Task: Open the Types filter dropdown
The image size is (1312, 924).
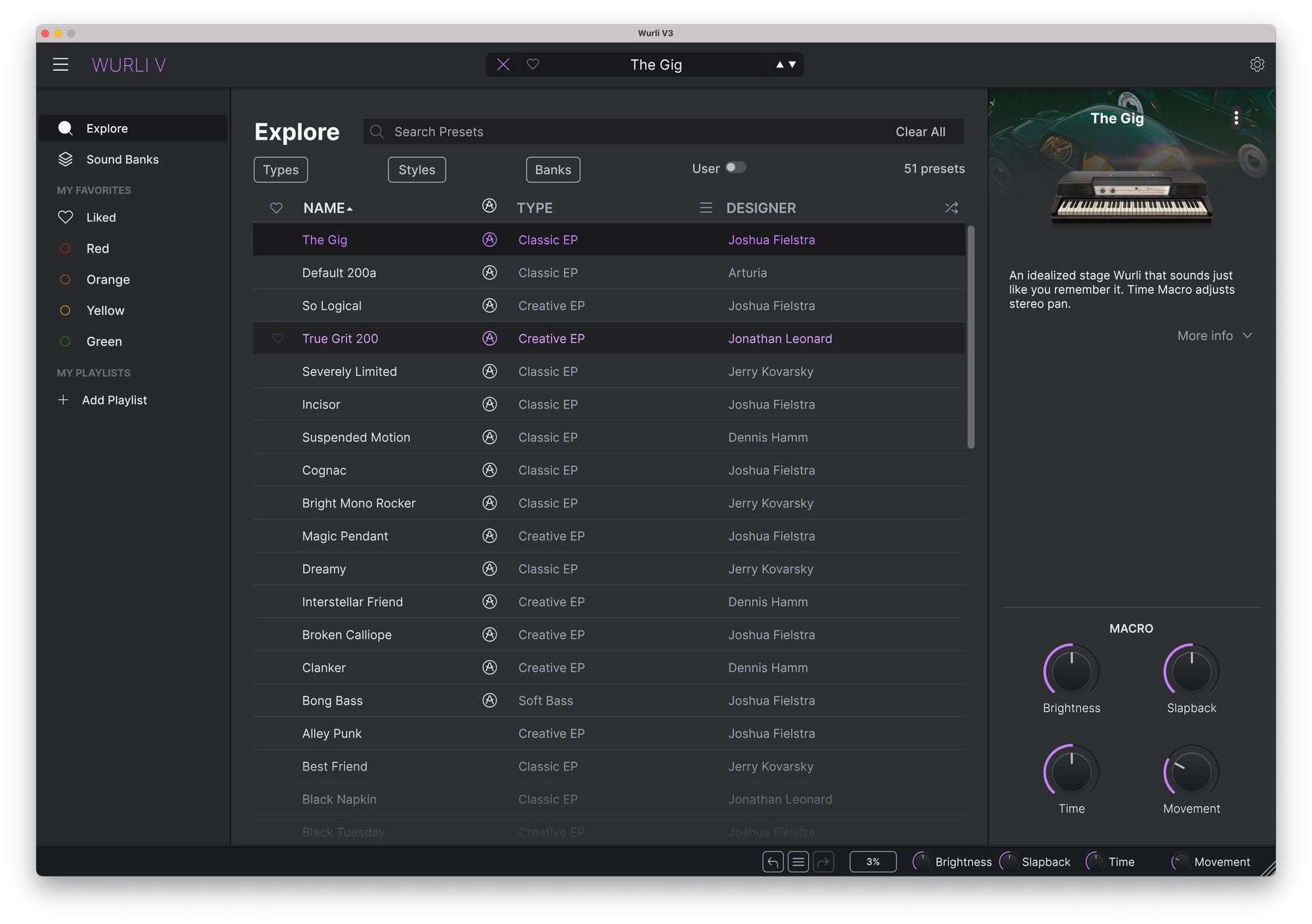Action: coord(280,170)
